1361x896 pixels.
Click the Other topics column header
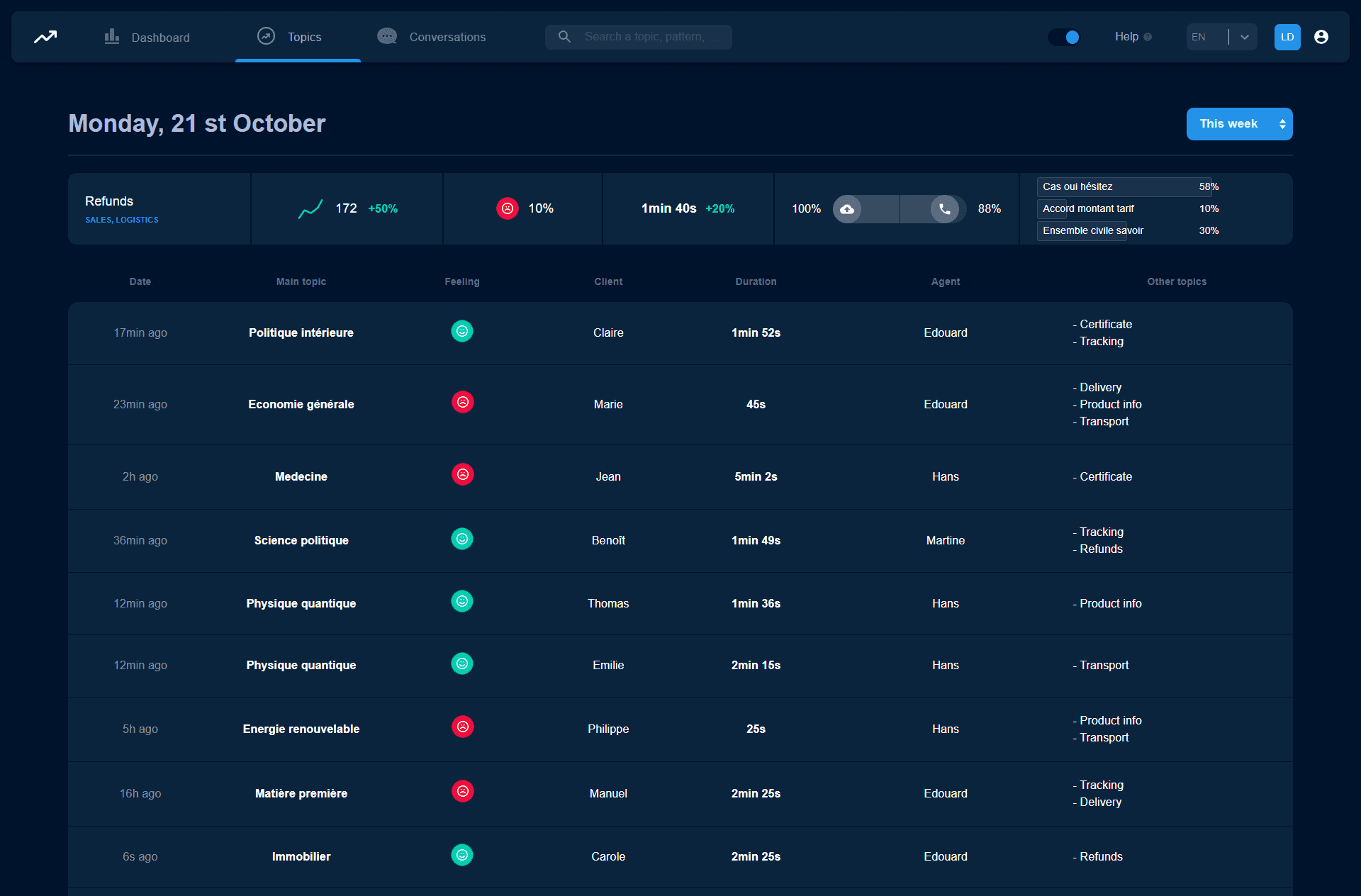click(1177, 281)
